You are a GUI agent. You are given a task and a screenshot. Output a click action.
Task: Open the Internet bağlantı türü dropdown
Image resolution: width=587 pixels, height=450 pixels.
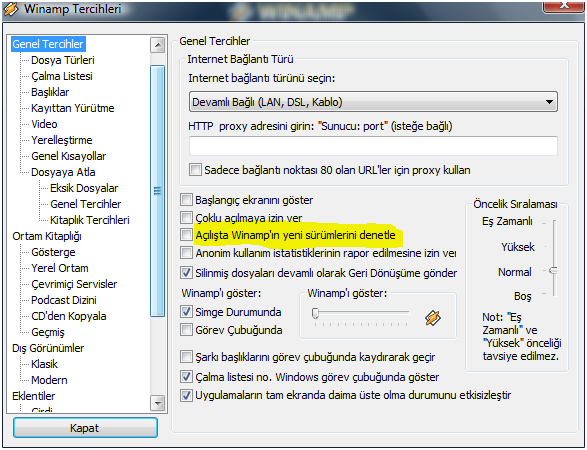tap(373, 102)
